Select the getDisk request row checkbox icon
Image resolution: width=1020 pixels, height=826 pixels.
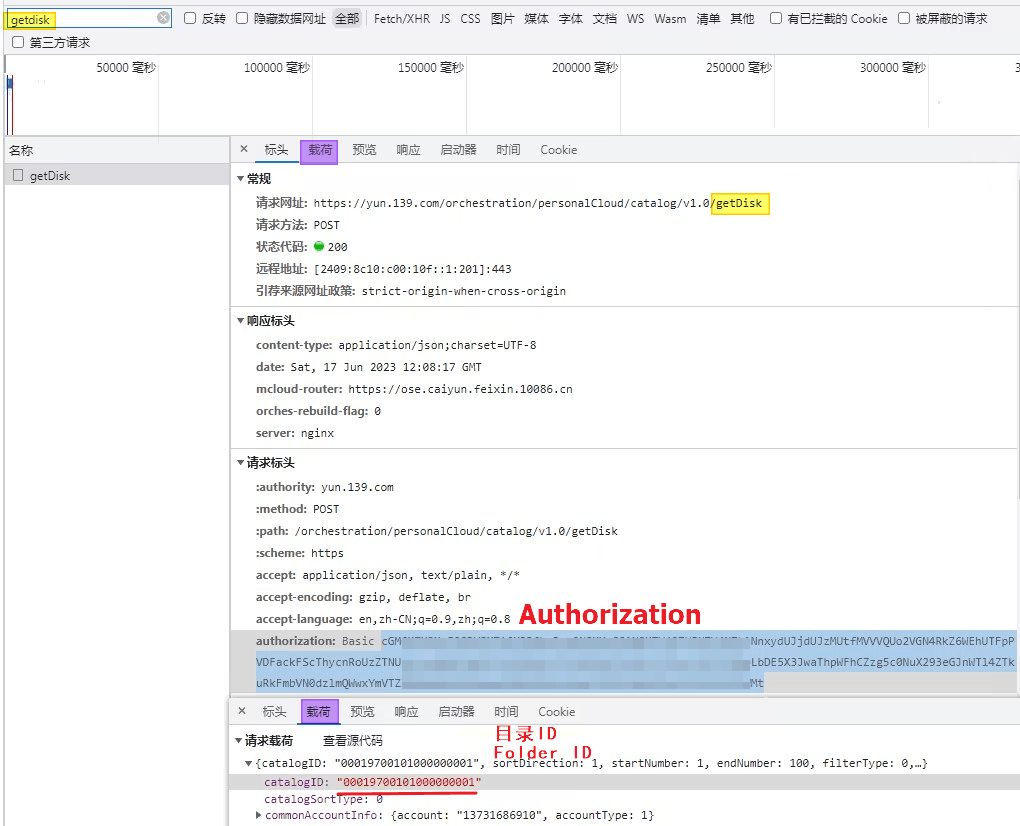click(x=18, y=176)
